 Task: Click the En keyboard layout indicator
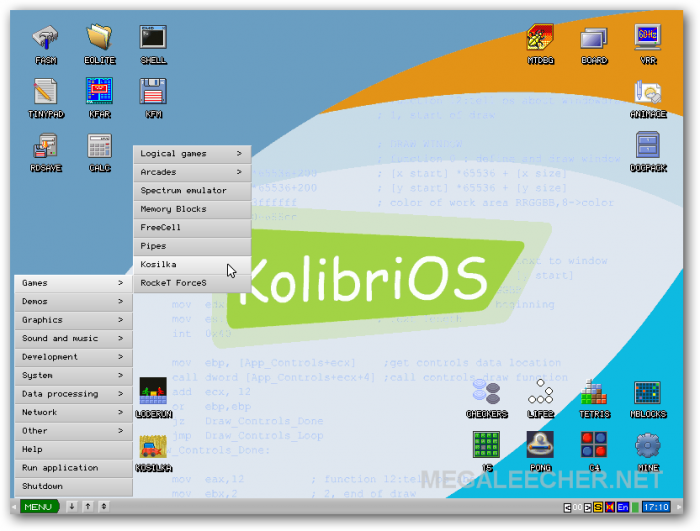click(x=623, y=507)
